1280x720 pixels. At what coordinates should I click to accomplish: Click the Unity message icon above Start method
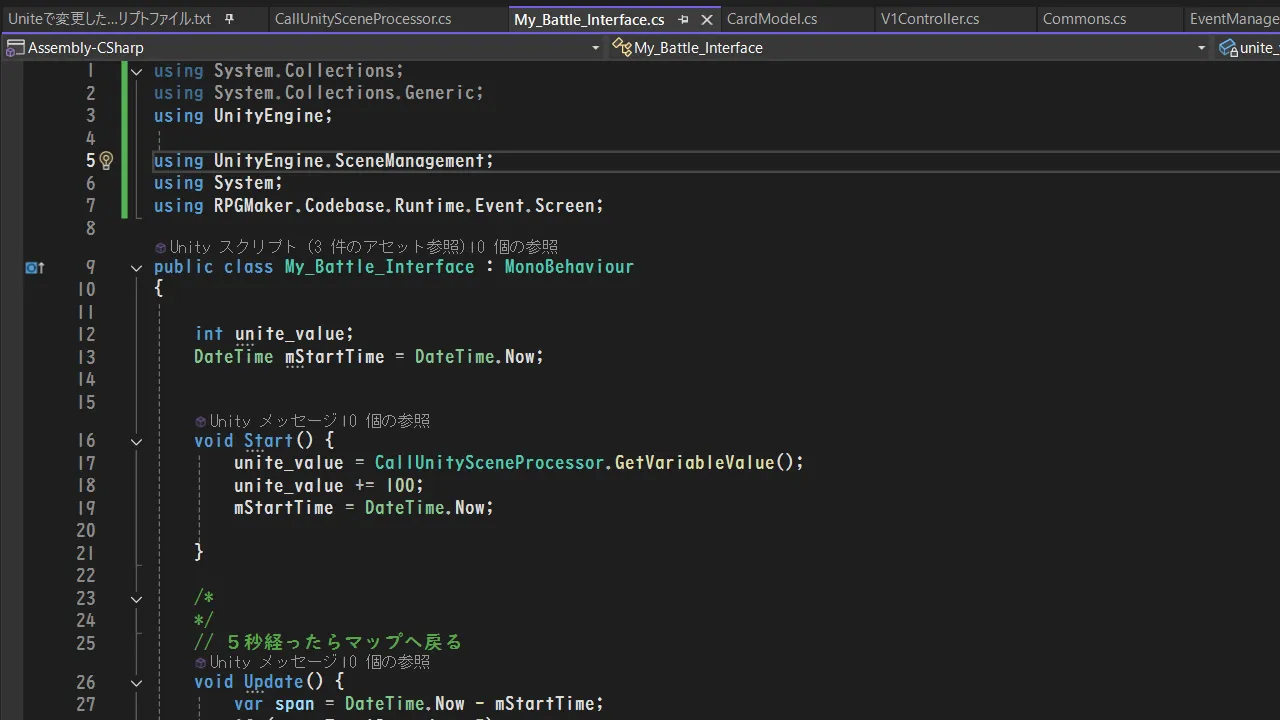pos(200,421)
